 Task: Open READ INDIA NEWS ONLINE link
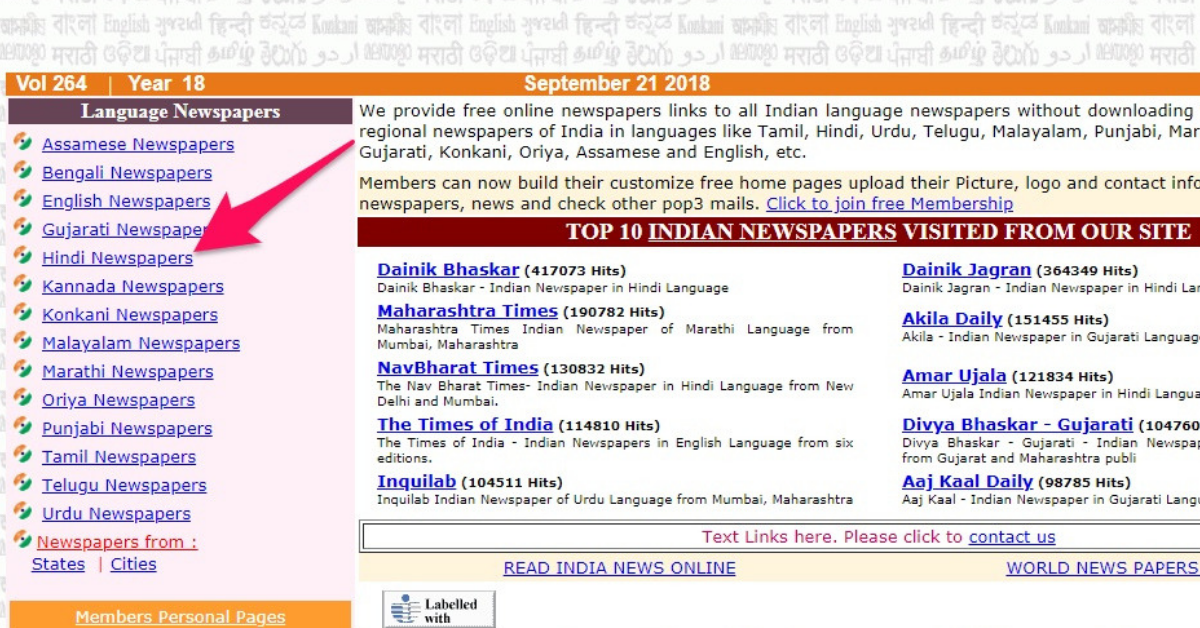click(619, 568)
